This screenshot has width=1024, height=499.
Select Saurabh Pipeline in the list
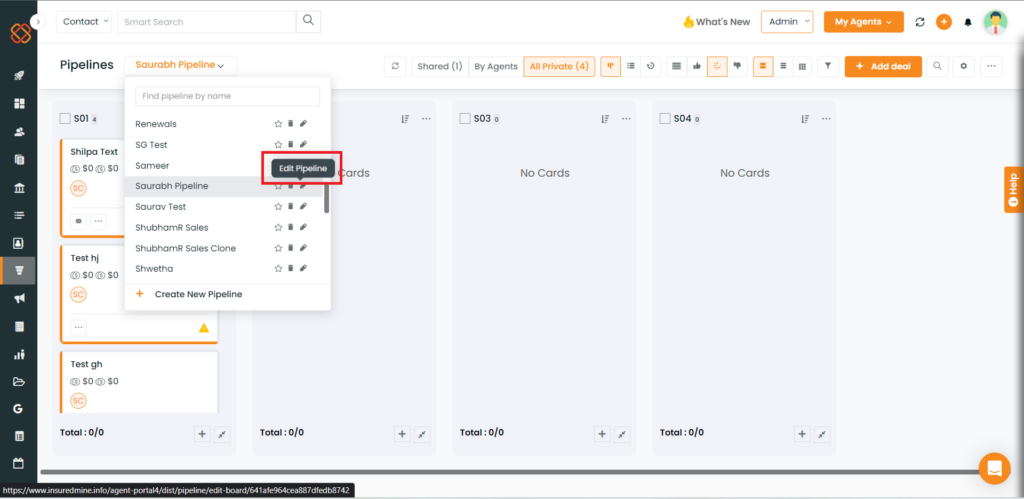[172, 186]
